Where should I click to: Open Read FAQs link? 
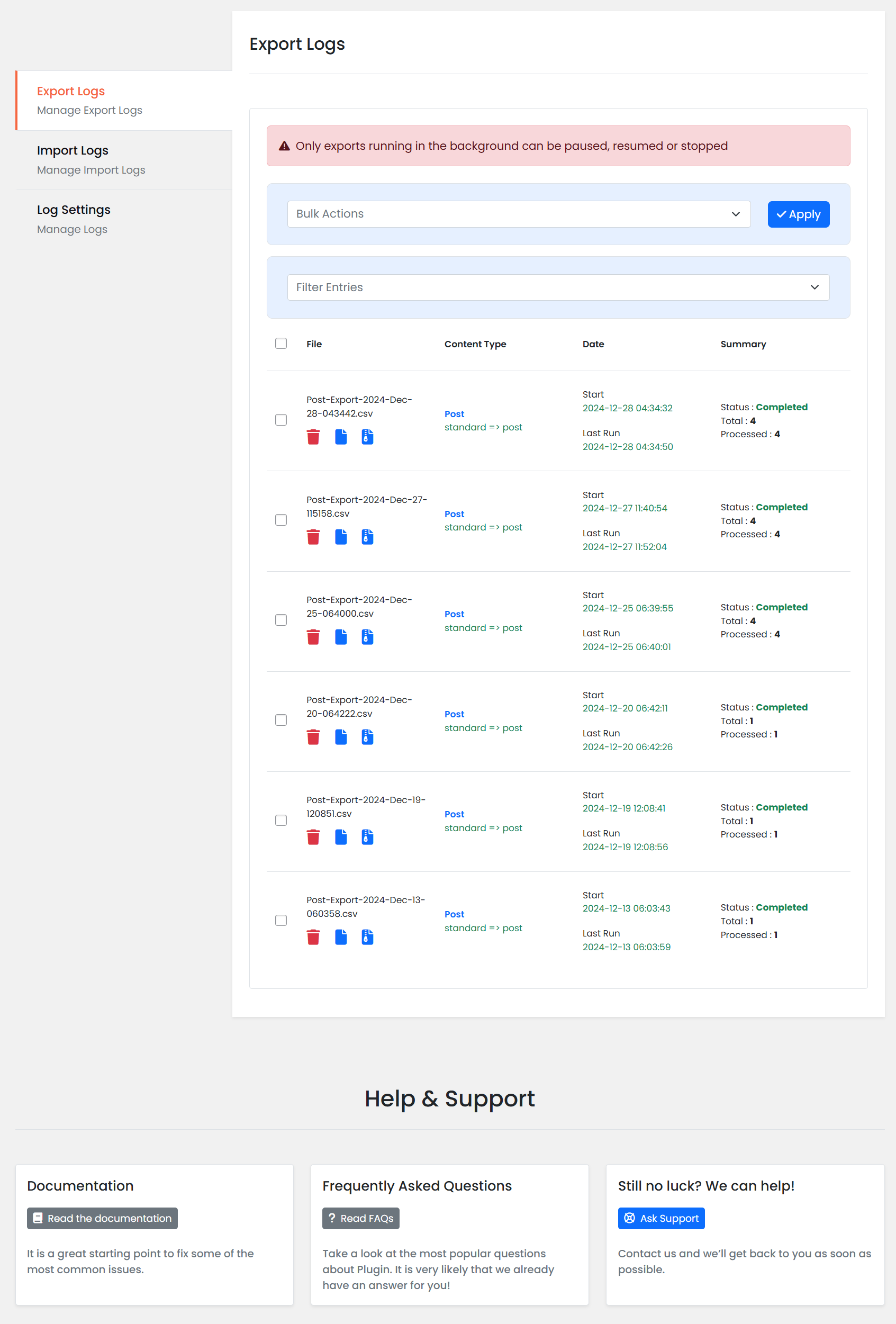click(360, 1218)
